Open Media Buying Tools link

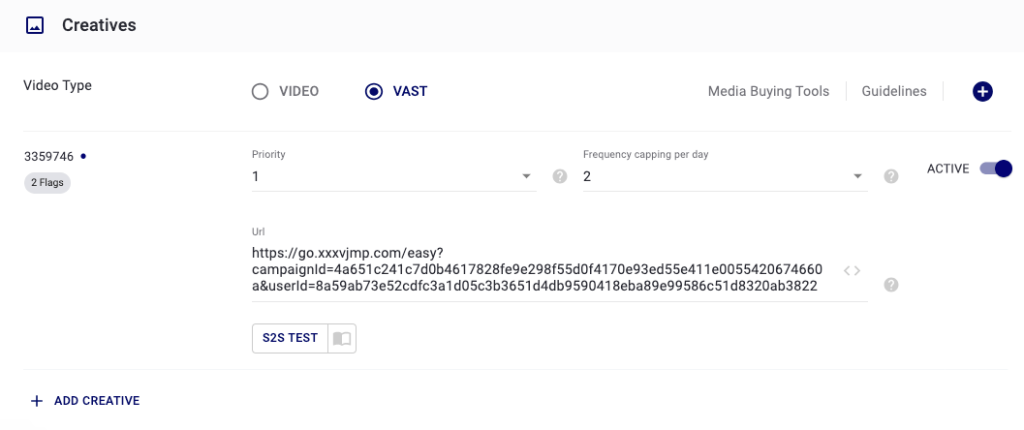(768, 92)
